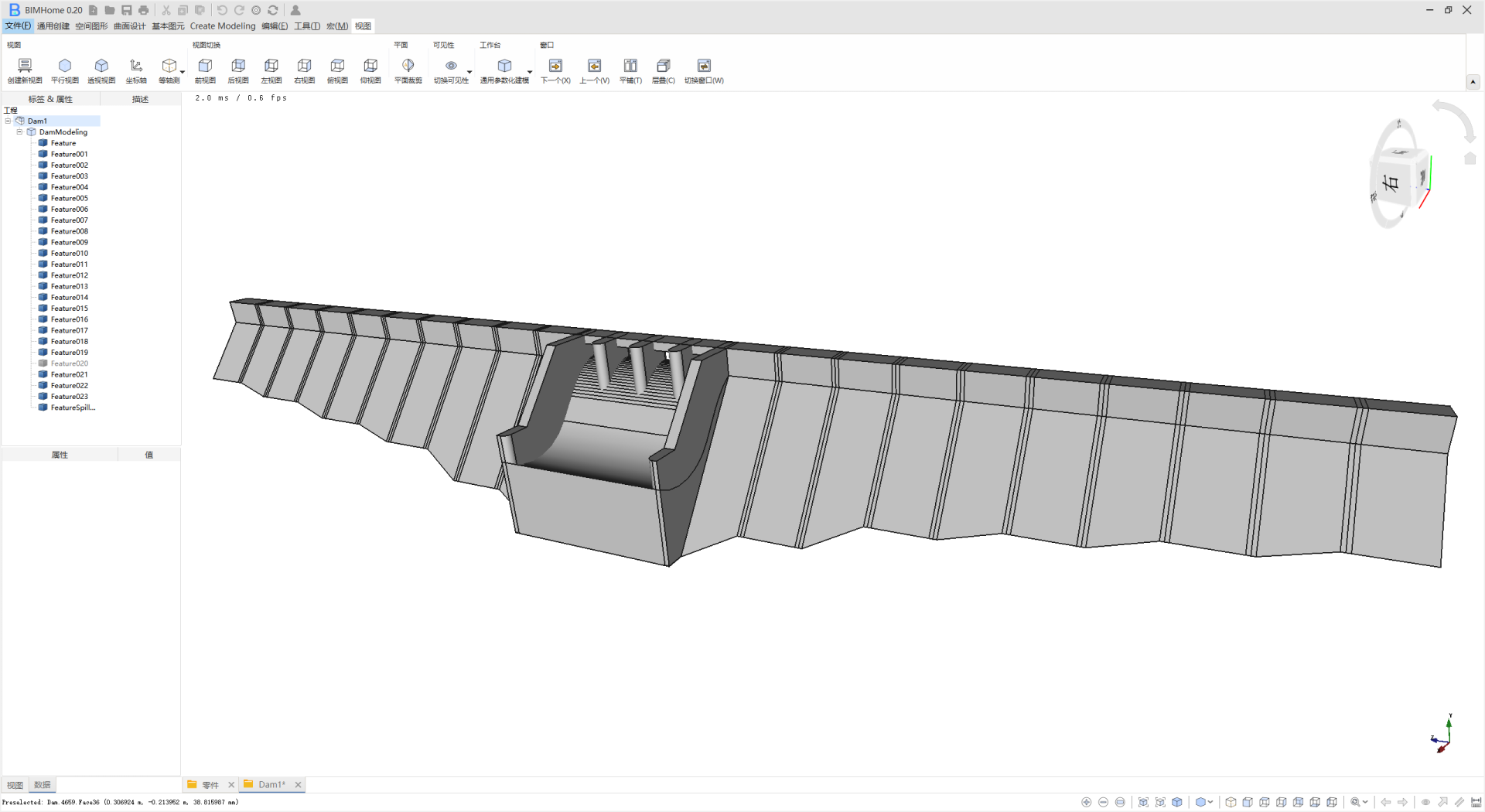Click the 坐标轴 coordinate axis icon
1485x812 pixels.
136,67
